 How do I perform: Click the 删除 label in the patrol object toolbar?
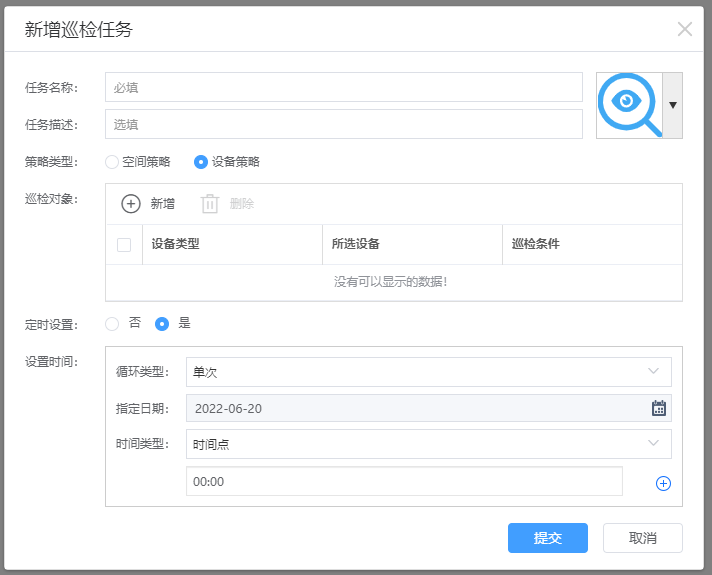pyautogui.click(x=242, y=203)
